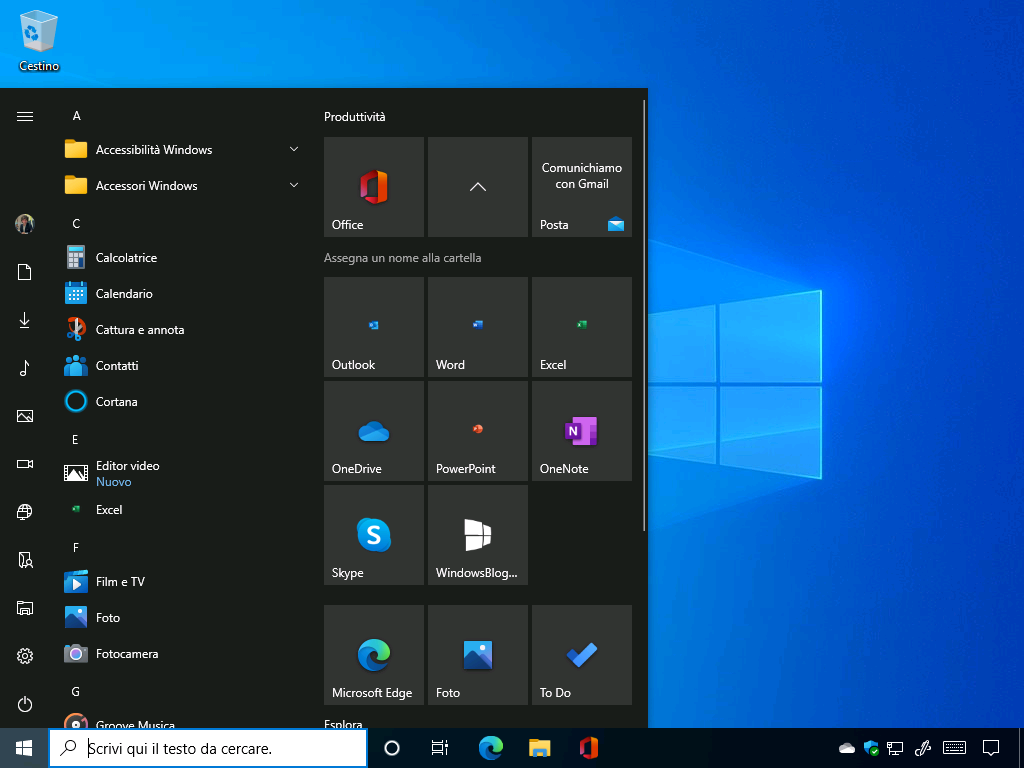This screenshot has width=1024, height=768.
Task: Open Office from the taskbar
Action: pos(588,748)
